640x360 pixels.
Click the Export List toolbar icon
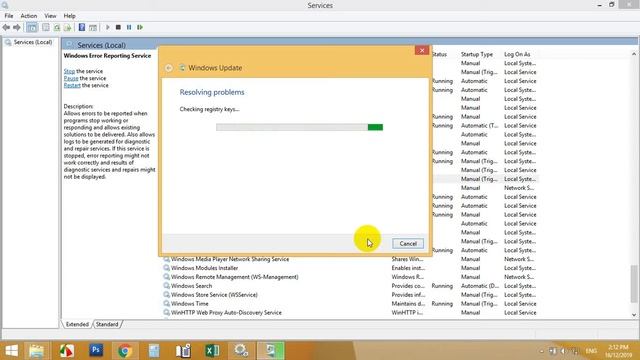coord(67,27)
